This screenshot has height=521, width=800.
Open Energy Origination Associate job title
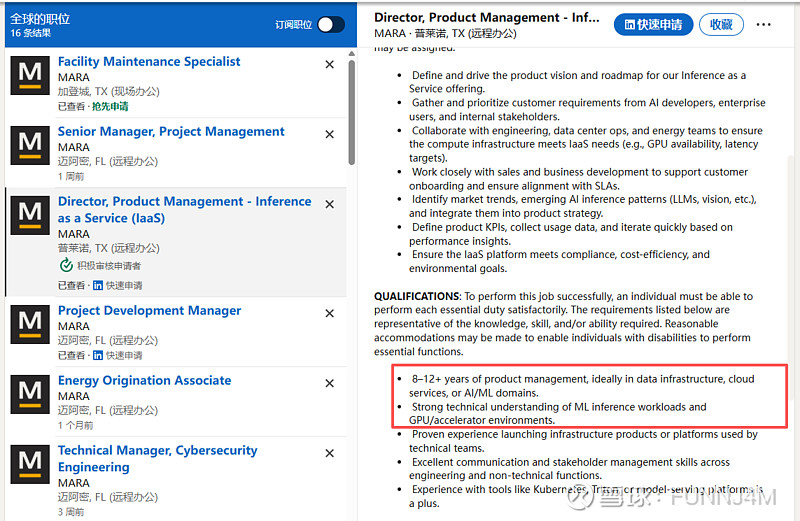144,380
